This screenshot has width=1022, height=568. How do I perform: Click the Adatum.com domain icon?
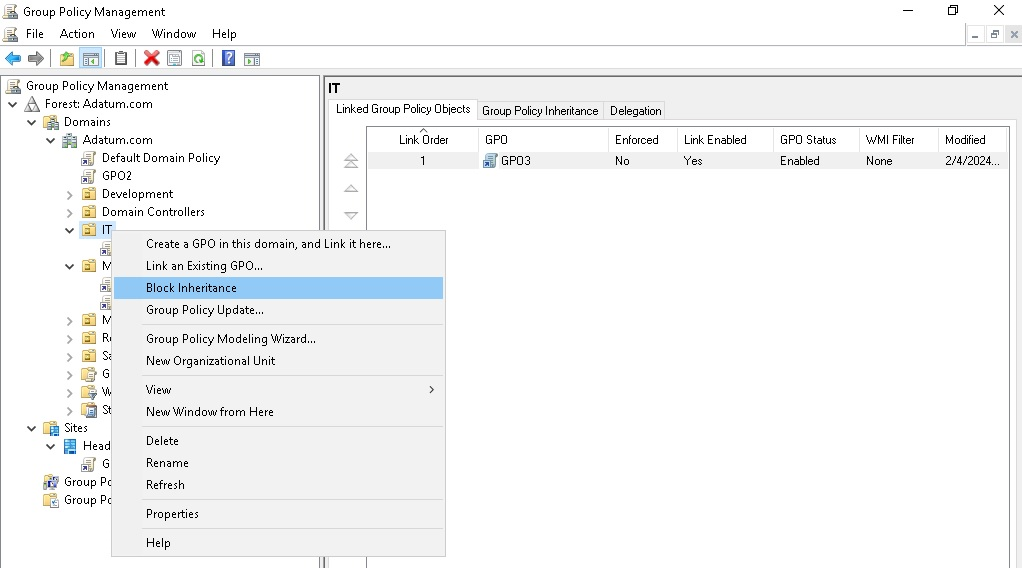[x=70, y=140]
